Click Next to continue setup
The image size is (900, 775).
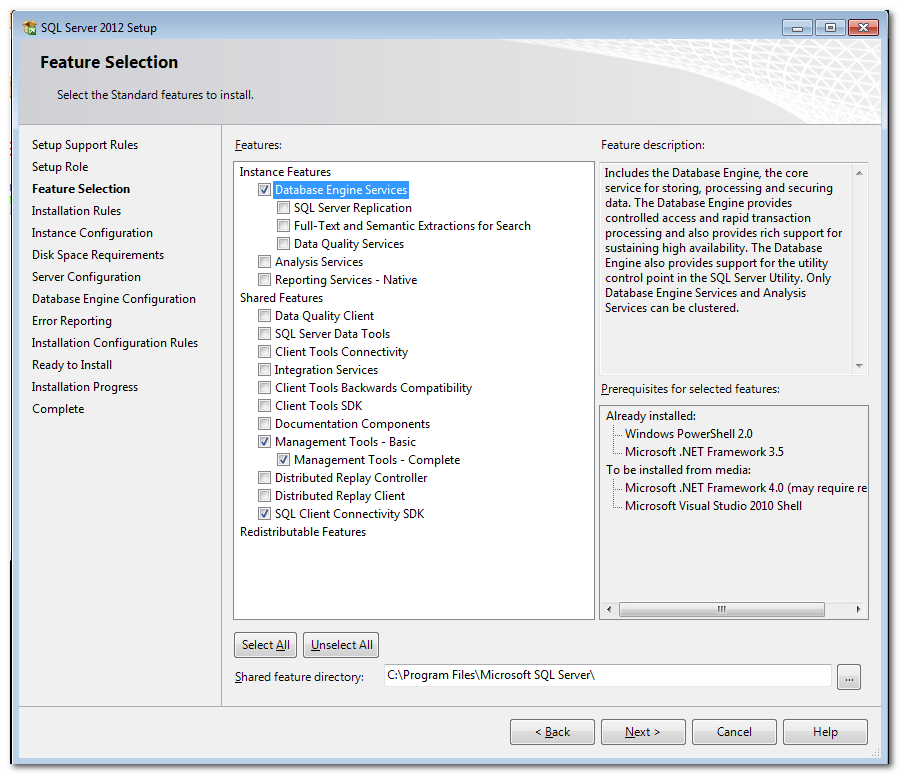(642, 732)
